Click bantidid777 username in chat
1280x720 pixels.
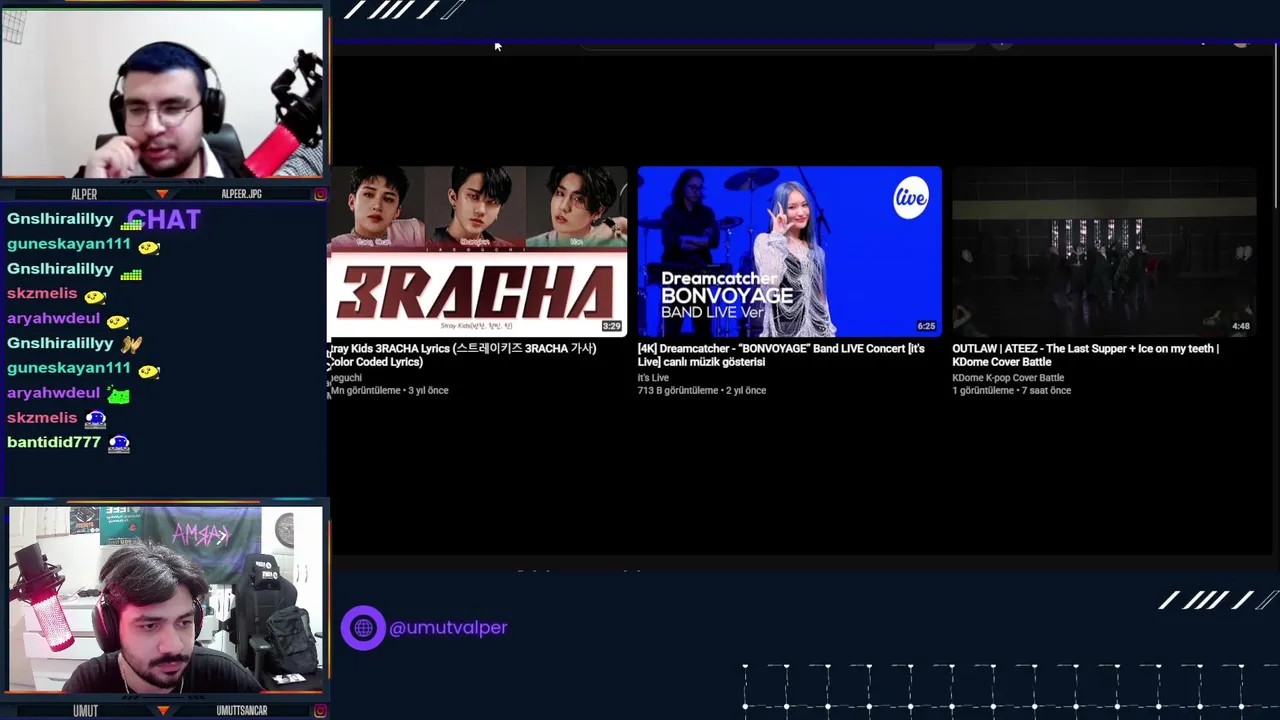[x=54, y=442]
